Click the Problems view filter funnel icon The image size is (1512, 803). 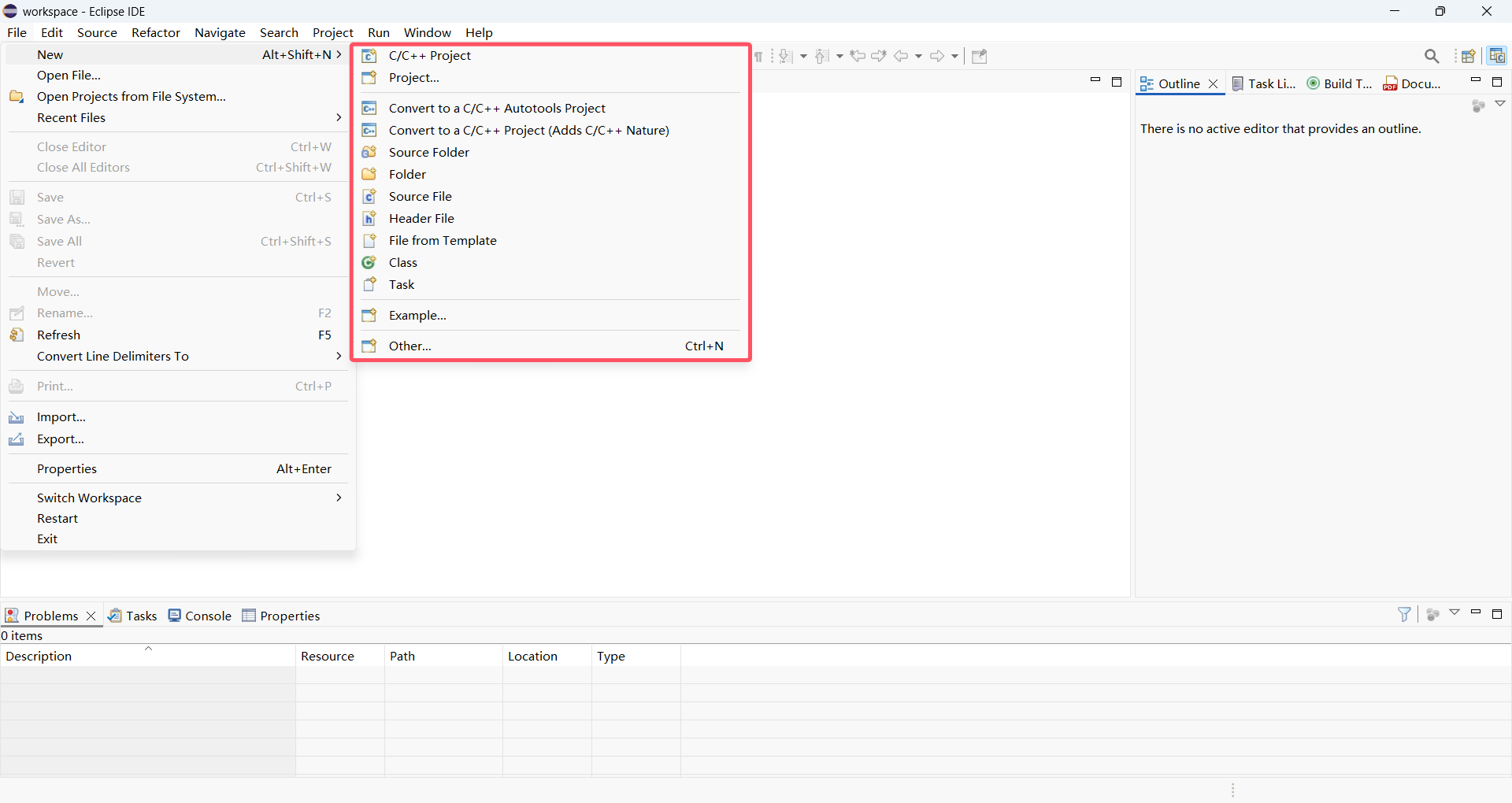[x=1404, y=614]
